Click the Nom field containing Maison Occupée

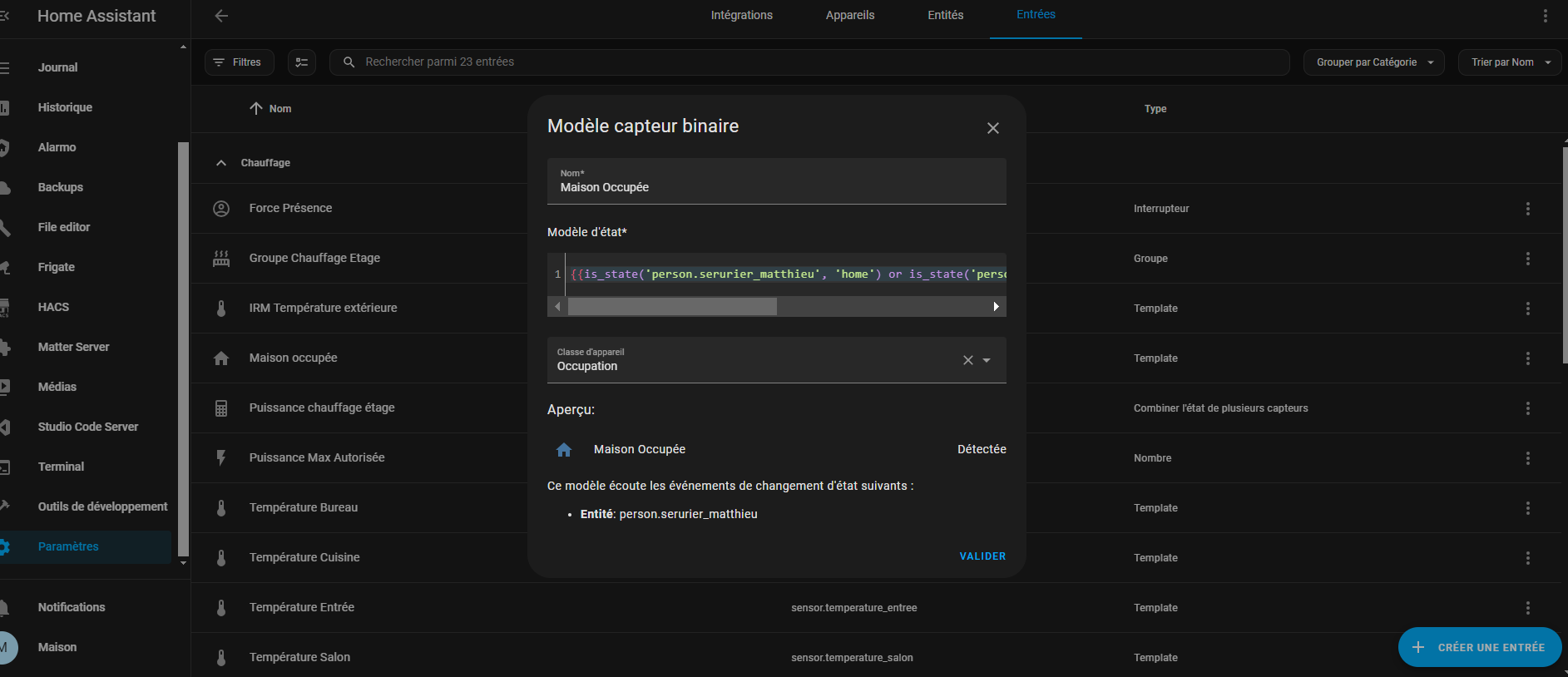[x=776, y=182]
